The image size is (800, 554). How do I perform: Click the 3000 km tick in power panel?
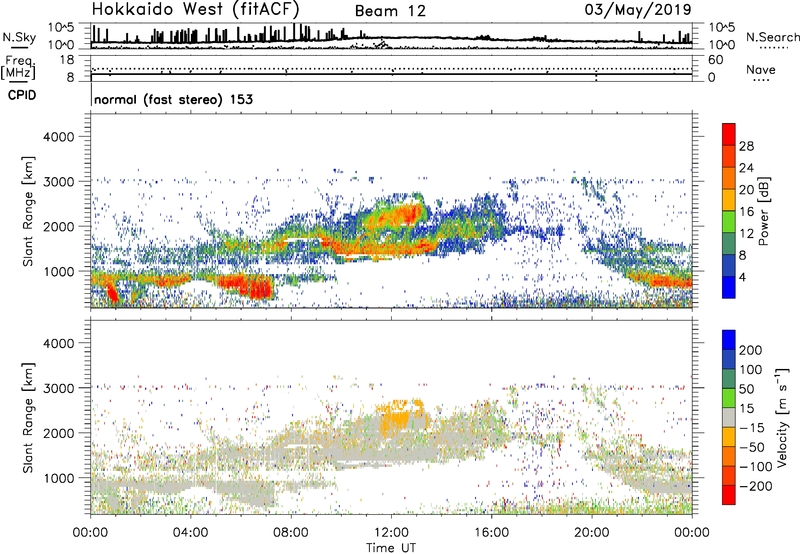point(58,182)
